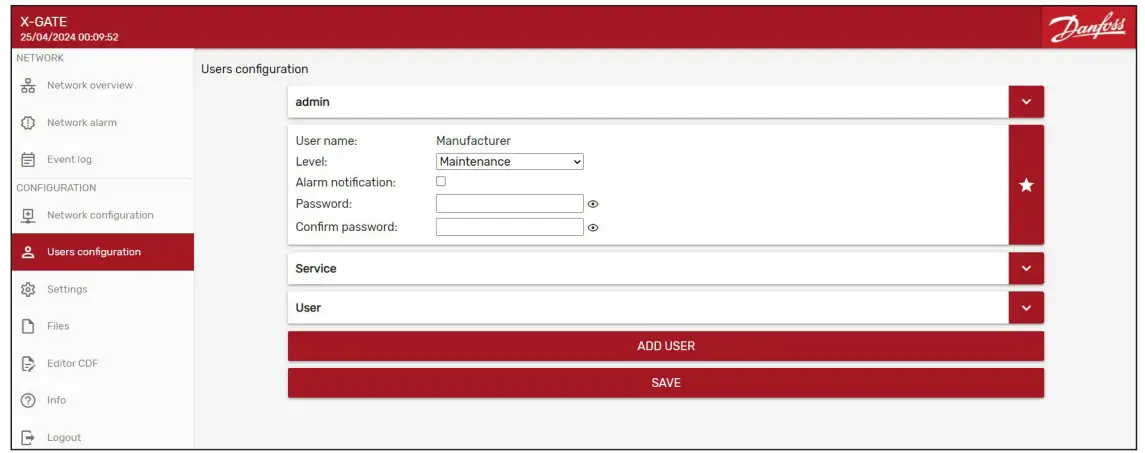
Task: Click the star button on Manufacturer panel
Action: (x=1026, y=185)
